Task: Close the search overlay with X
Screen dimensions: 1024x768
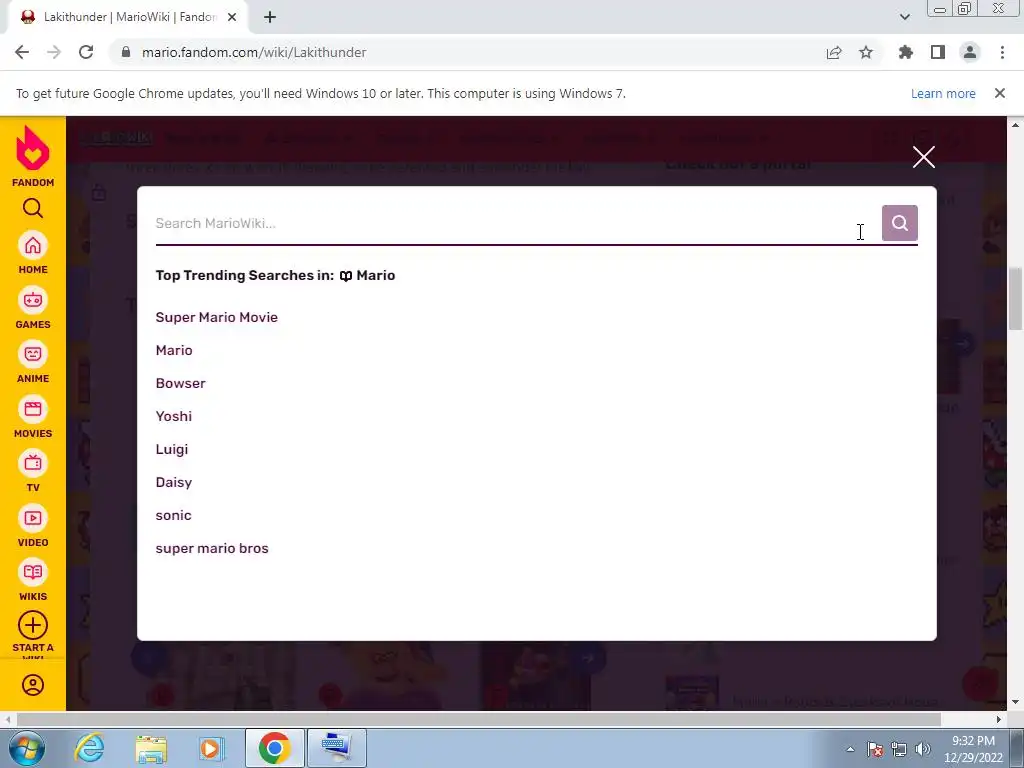Action: [923, 157]
